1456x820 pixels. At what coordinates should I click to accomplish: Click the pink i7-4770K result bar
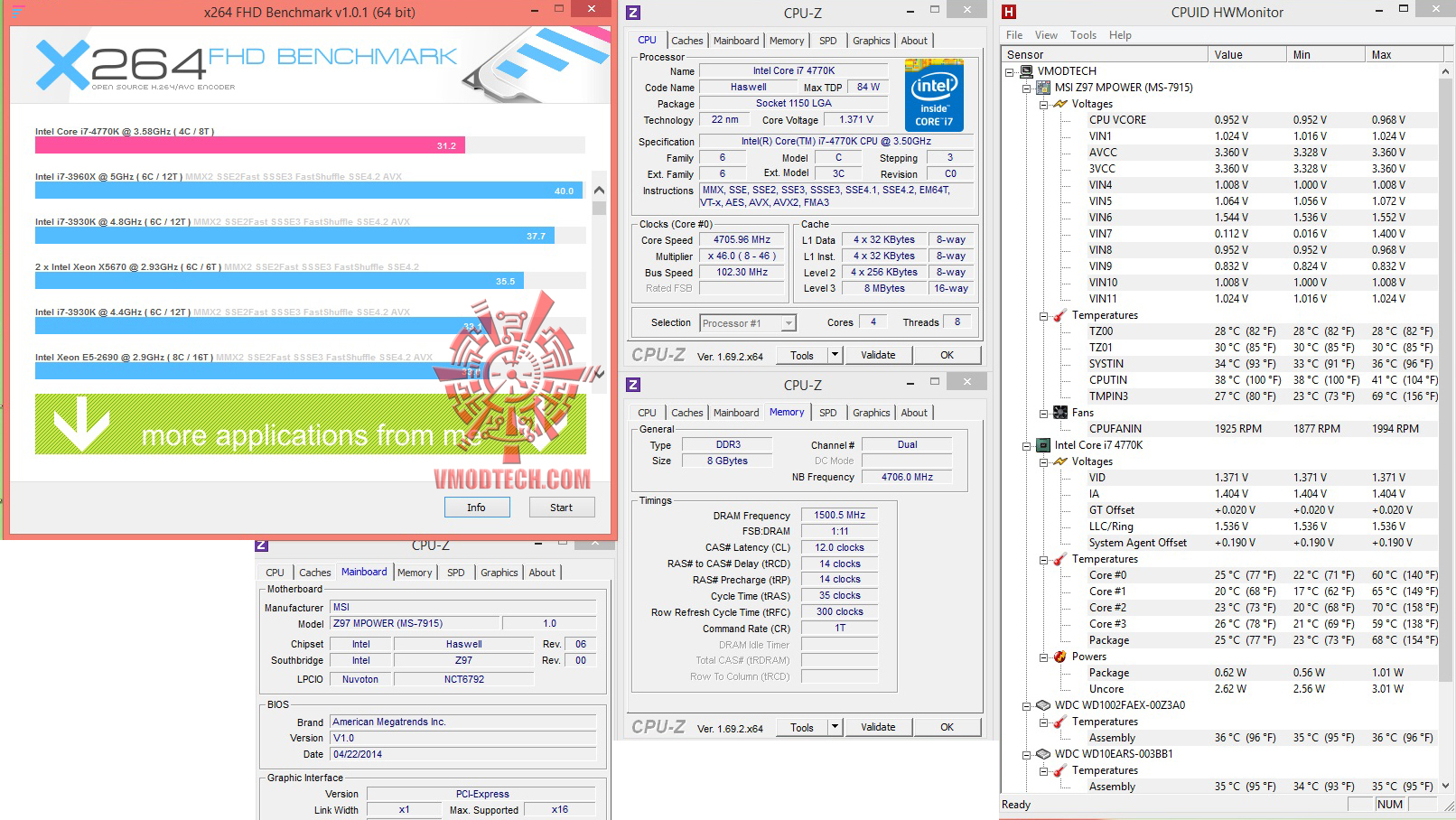tap(250, 145)
